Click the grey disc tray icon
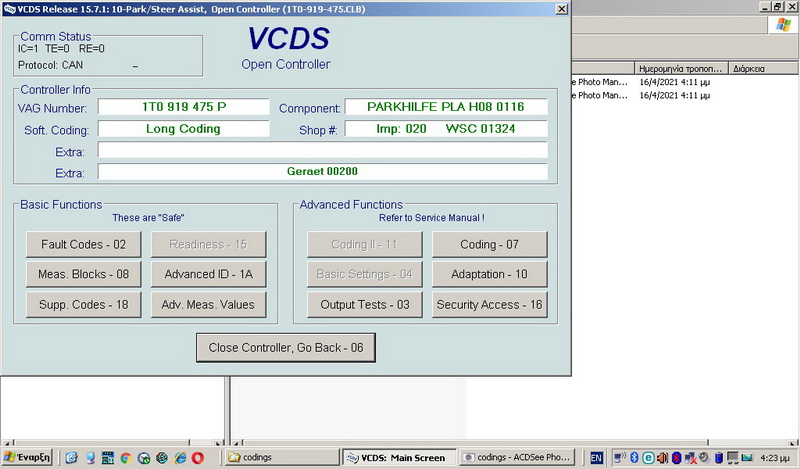Image resolution: width=800 pixels, height=469 pixels. tap(704, 457)
